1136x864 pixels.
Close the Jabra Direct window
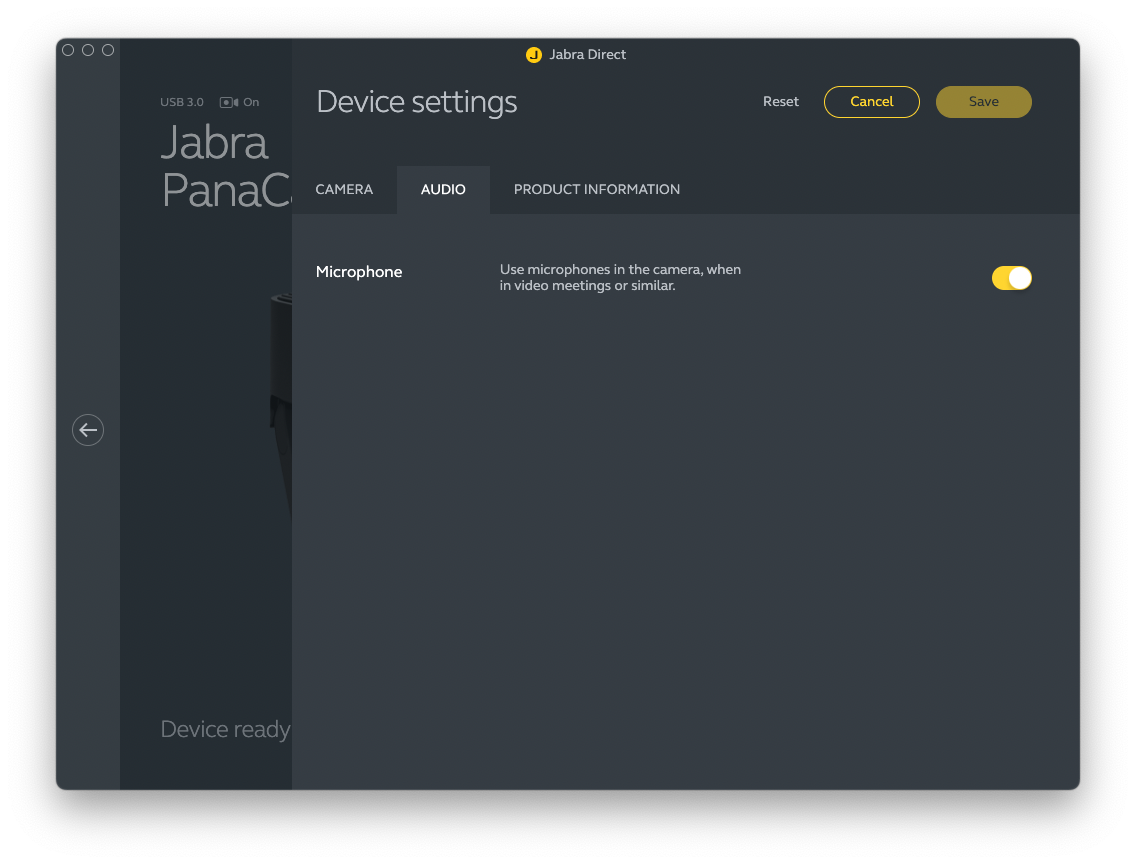tap(68, 50)
